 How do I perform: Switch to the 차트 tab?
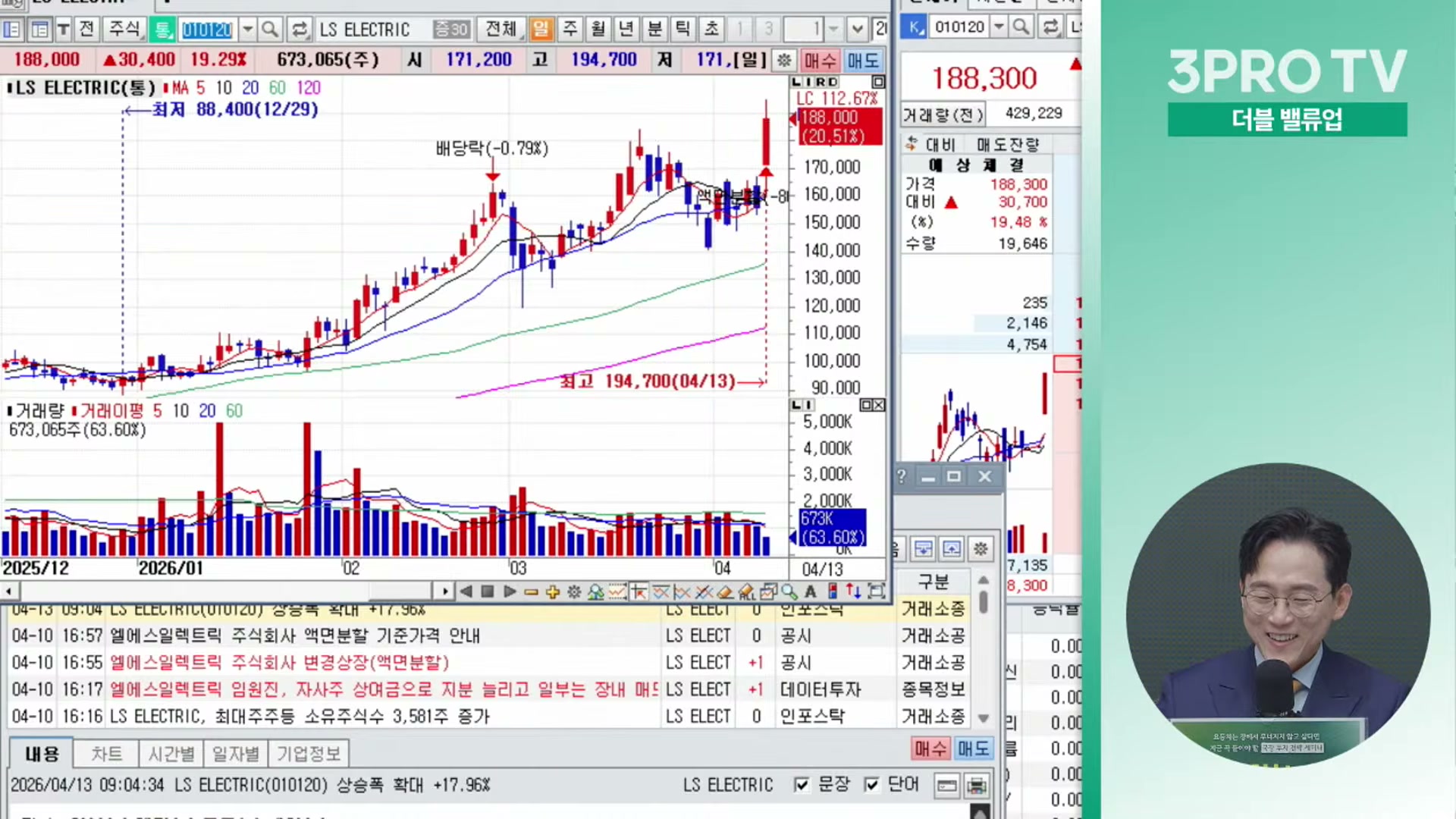pyautogui.click(x=106, y=754)
